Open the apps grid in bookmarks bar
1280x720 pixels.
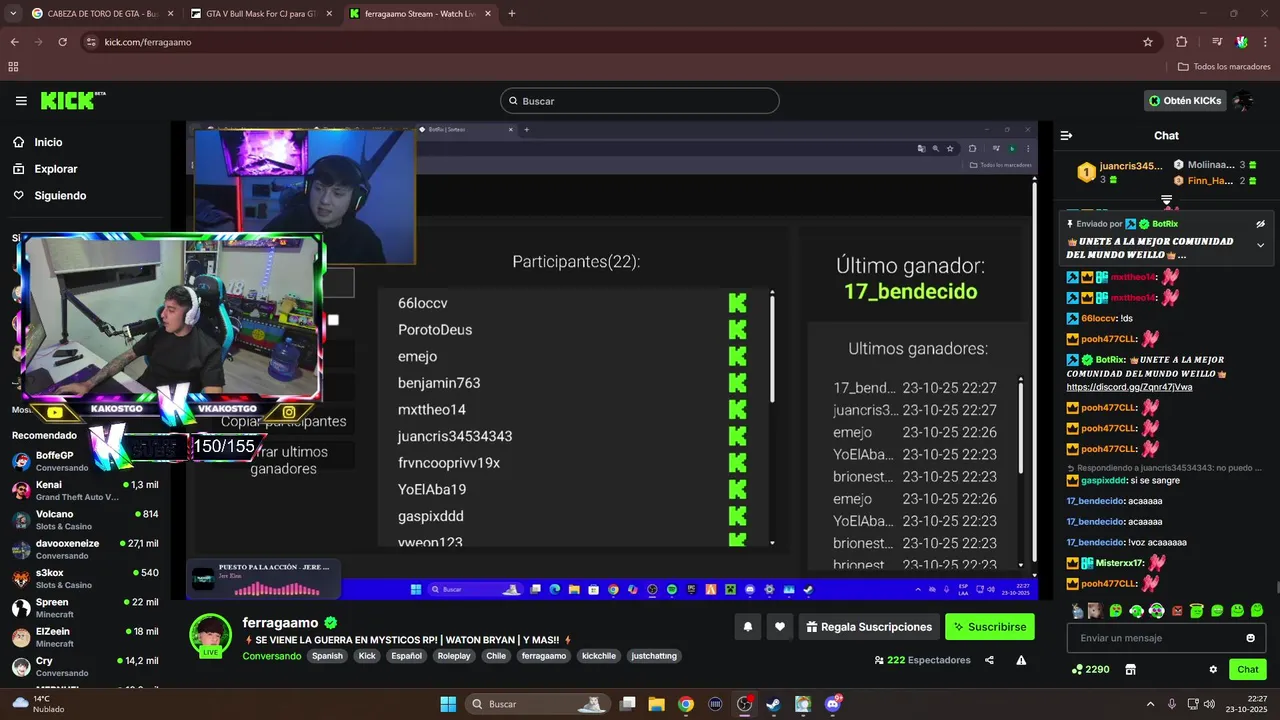(13, 67)
